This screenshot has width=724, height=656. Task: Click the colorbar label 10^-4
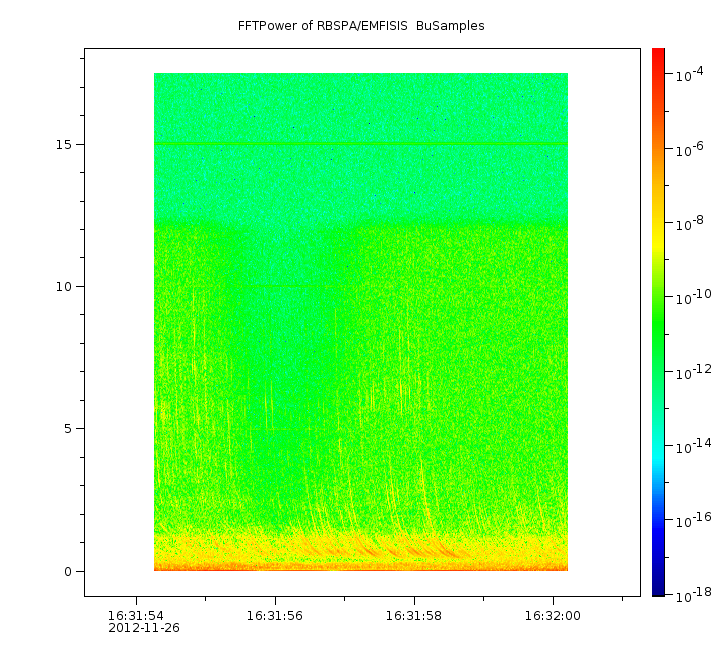(x=690, y=74)
